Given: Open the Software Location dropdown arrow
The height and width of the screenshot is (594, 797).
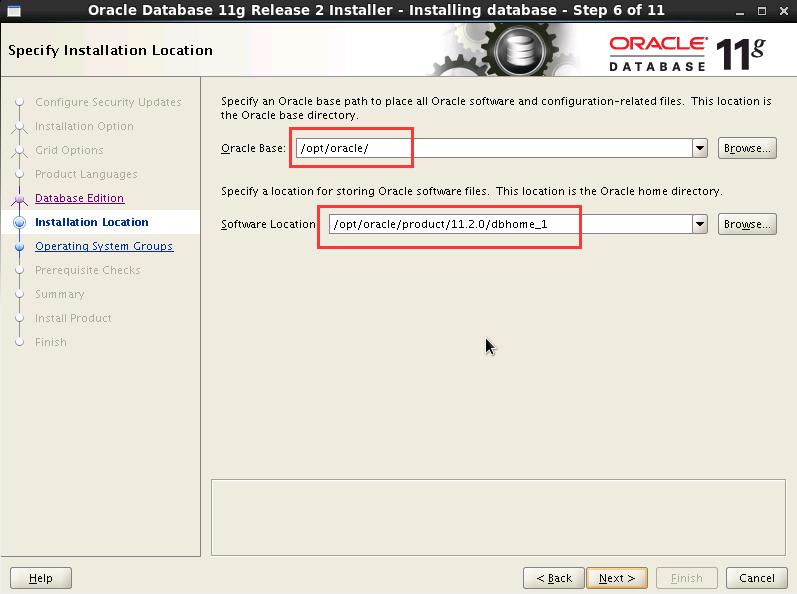Looking at the screenshot, I should click(x=700, y=224).
